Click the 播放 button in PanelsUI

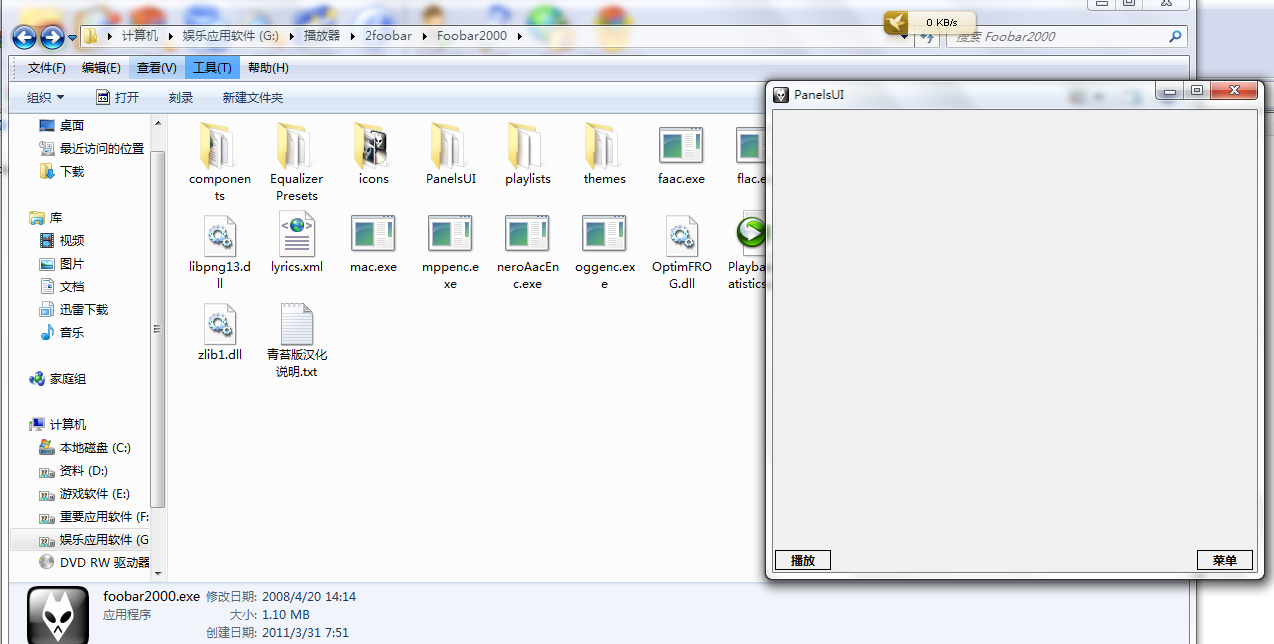coord(803,560)
